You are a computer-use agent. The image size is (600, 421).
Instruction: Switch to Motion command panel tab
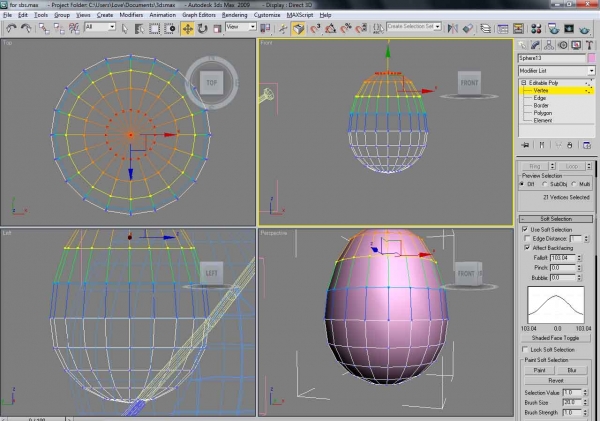[x=562, y=45]
